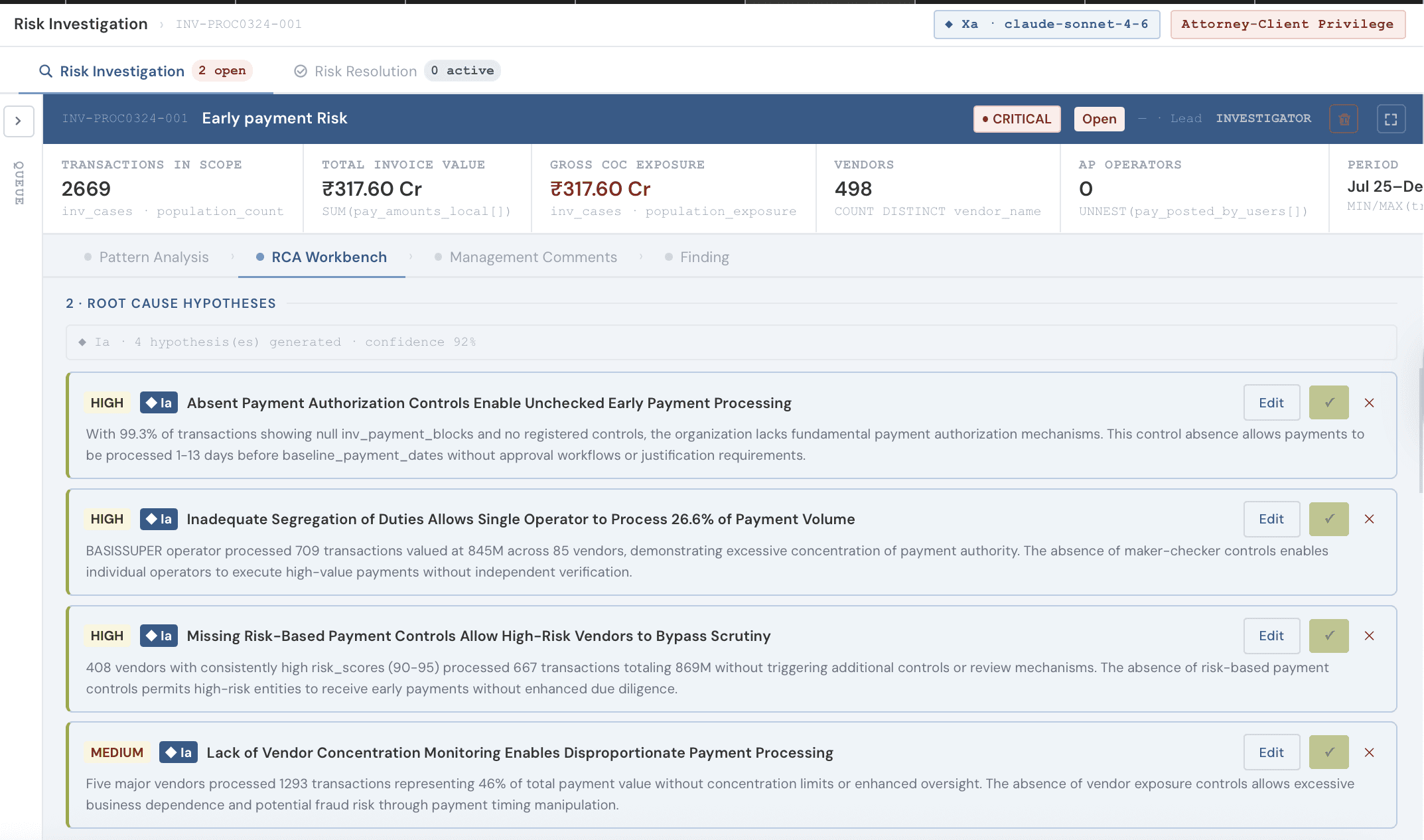Click the trash icon in case header
Screen dimensions: 1424x840
1344,119
